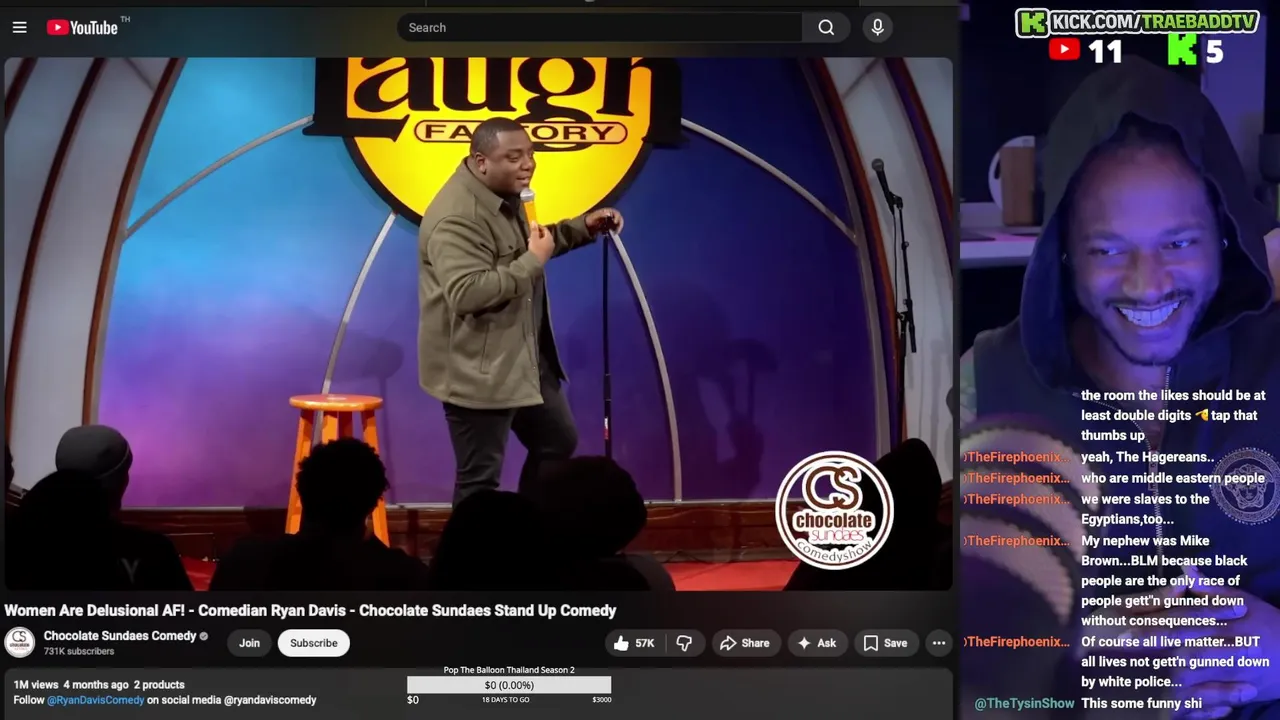Click the verified badge beside channel name
This screenshot has width=1280, height=720.
point(204,636)
